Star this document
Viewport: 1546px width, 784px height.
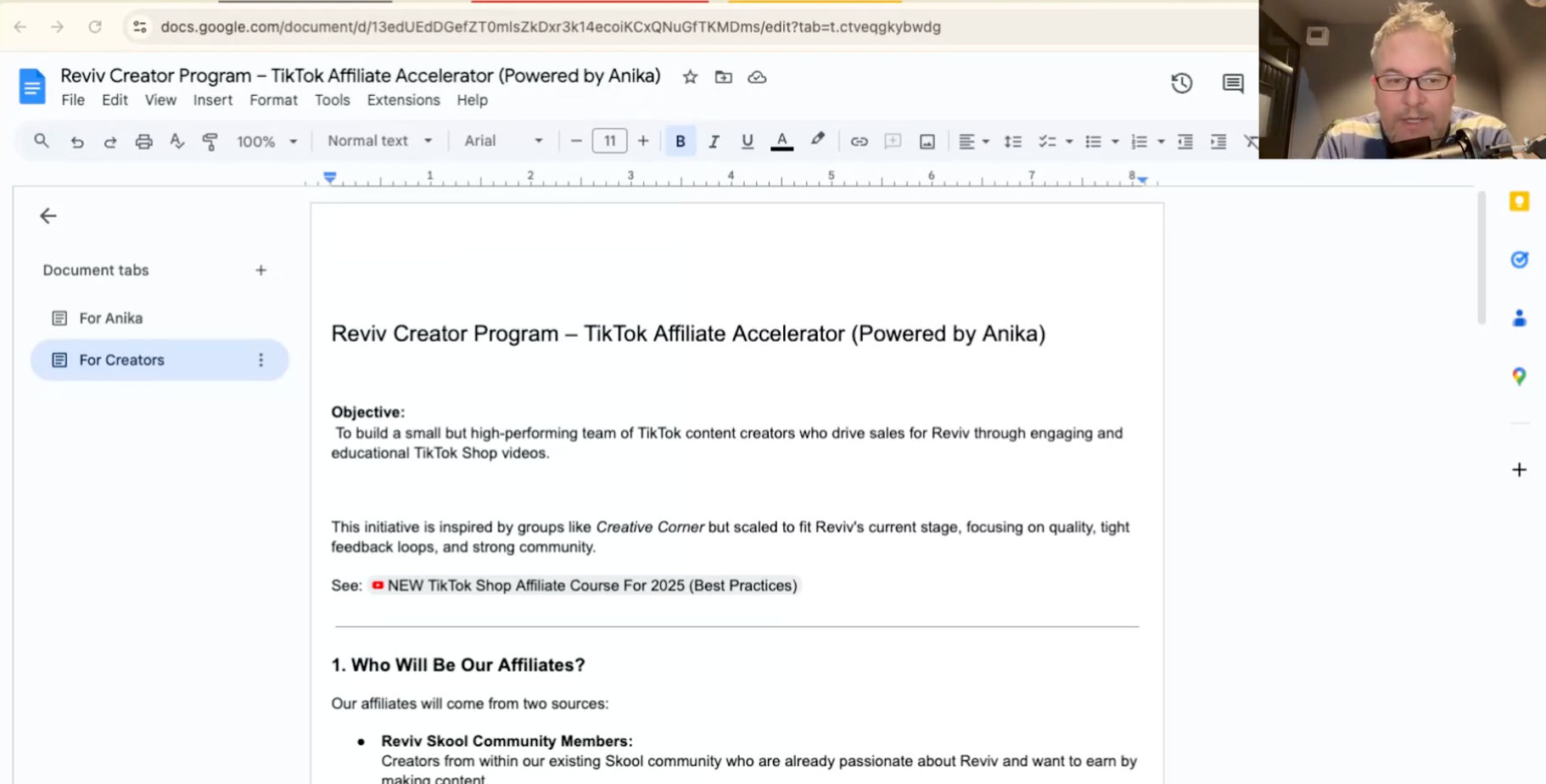click(x=690, y=77)
